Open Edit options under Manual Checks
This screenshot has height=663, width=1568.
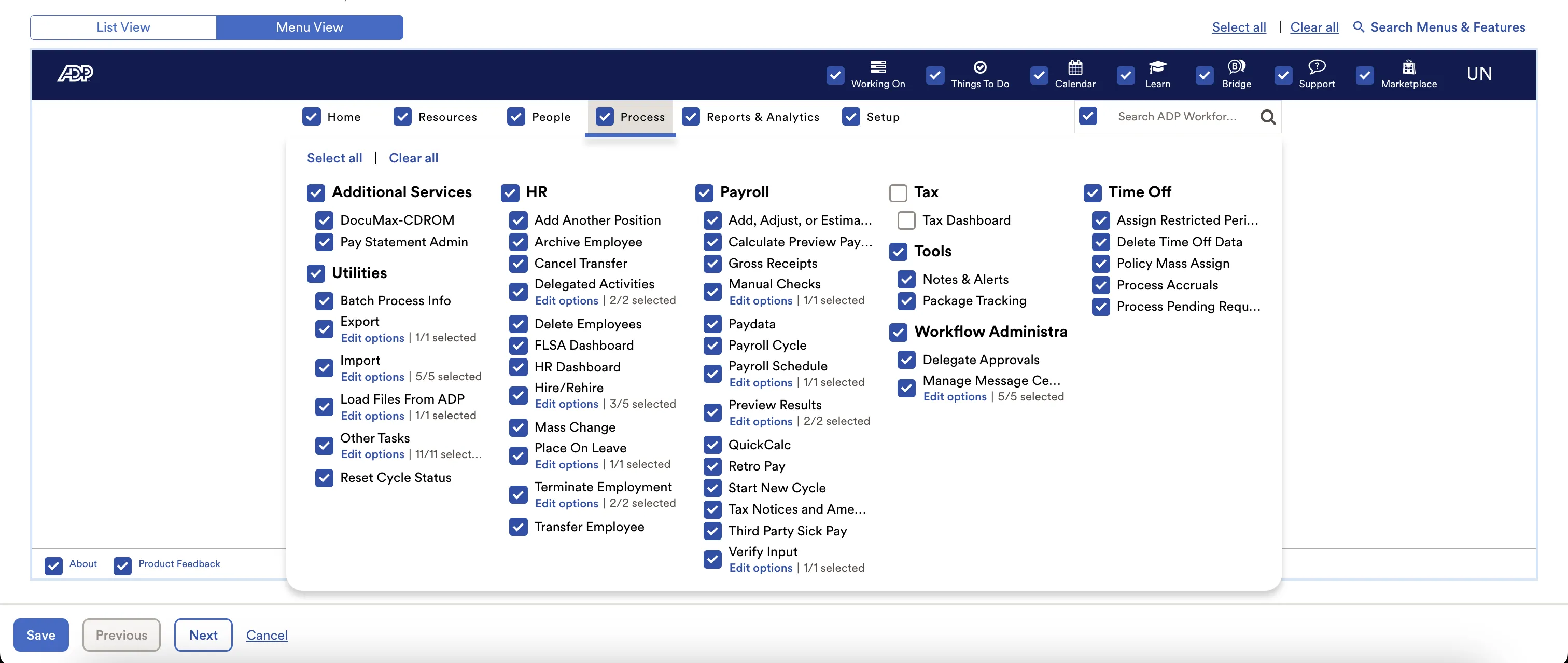pos(760,301)
